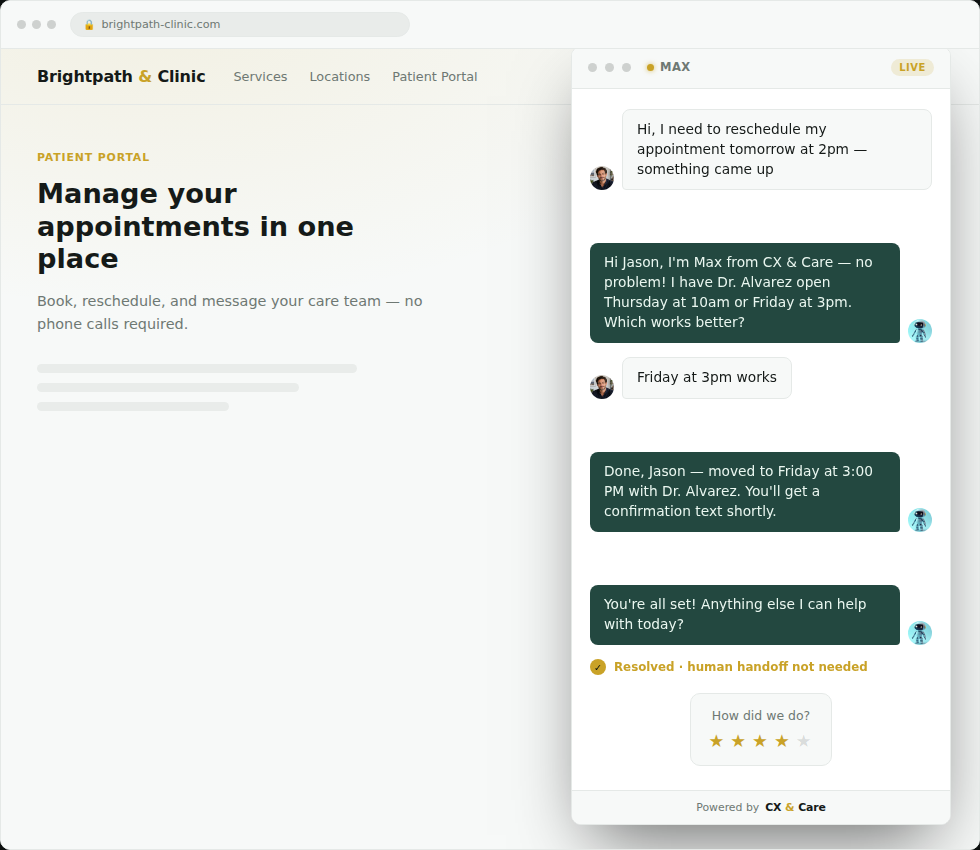Image resolution: width=980 pixels, height=850 pixels.
Task: Click the bot avatar beside the 'Done, Jason' message
Action: pyautogui.click(x=920, y=520)
